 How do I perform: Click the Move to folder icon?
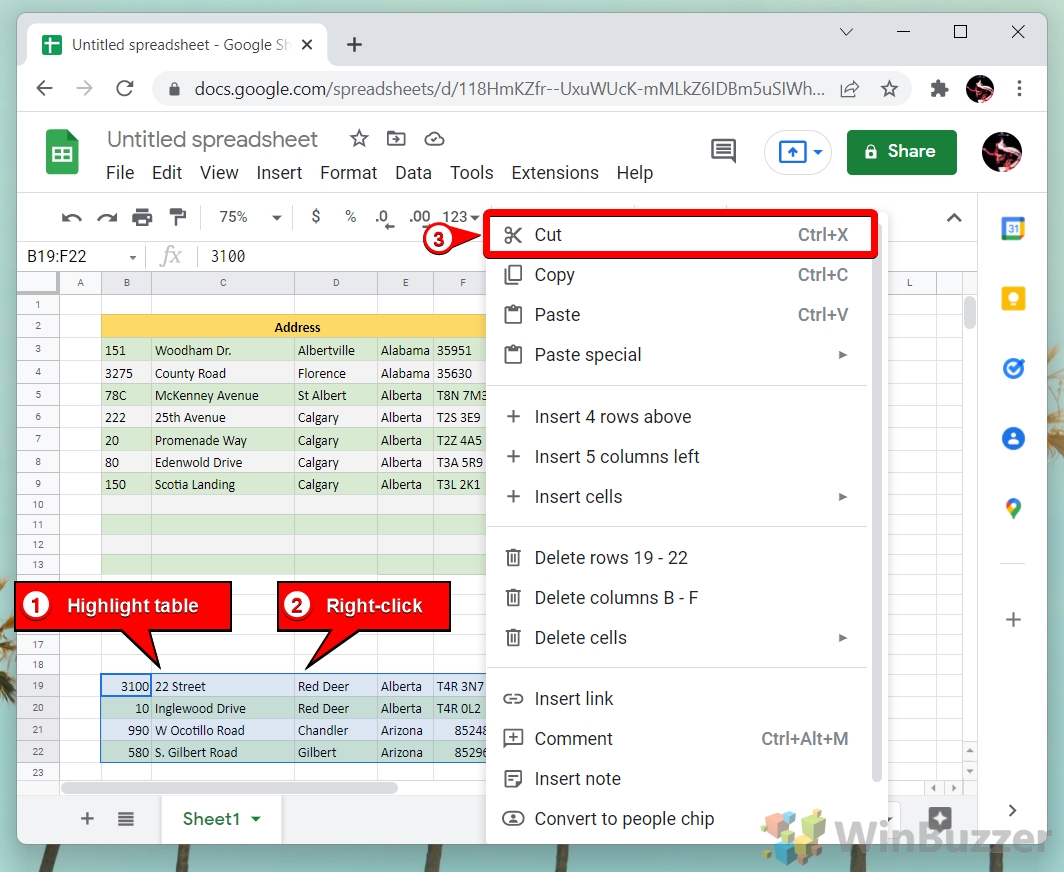[396, 139]
